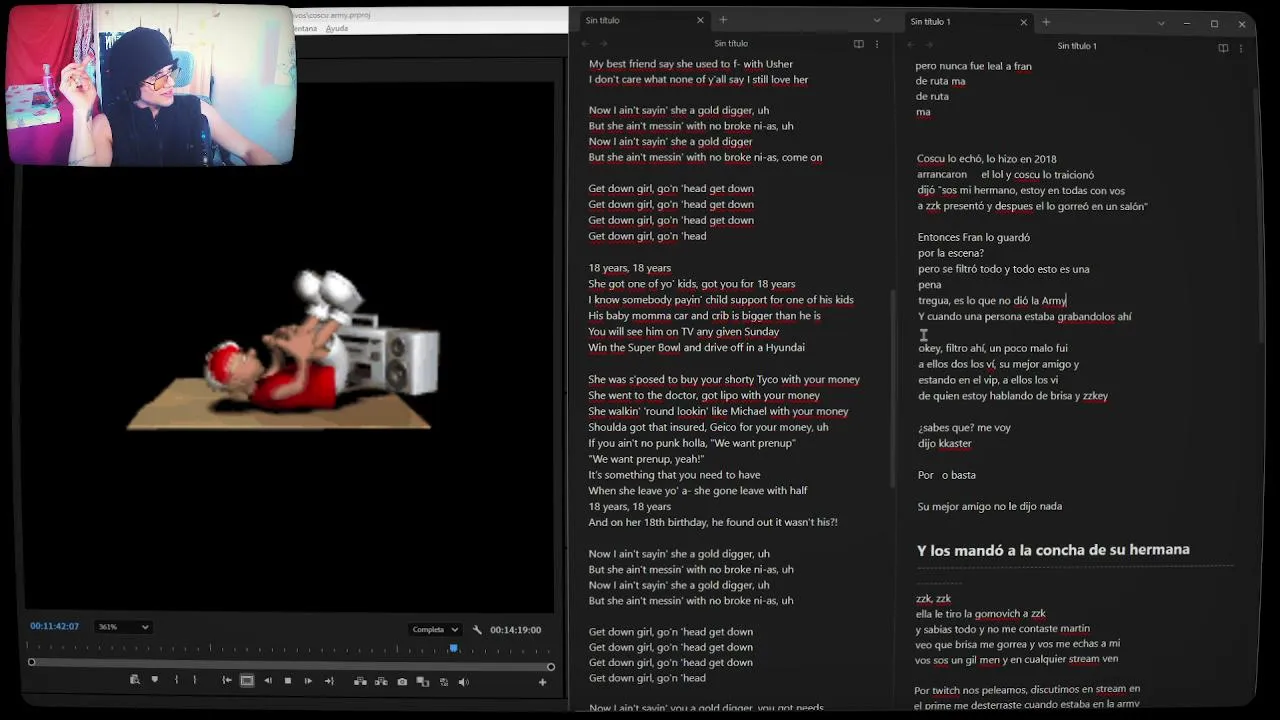Open the Completa playback resolution dropdown
The image size is (1280, 720).
click(x=435, y=629)
